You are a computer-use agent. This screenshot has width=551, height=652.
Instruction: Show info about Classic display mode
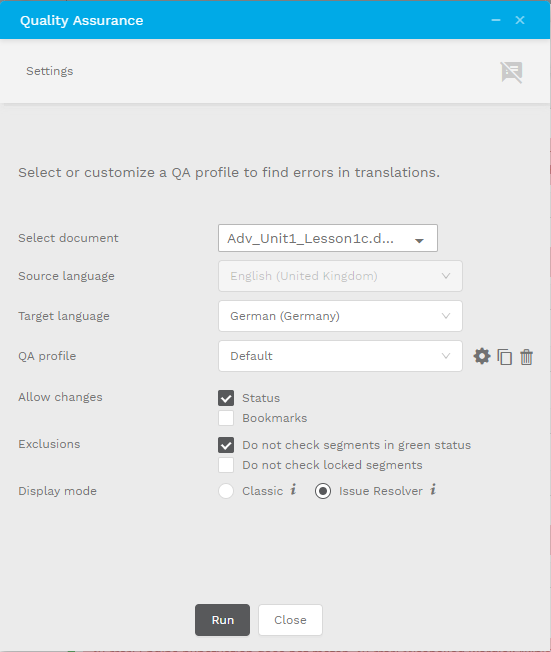tap(293, 489)
